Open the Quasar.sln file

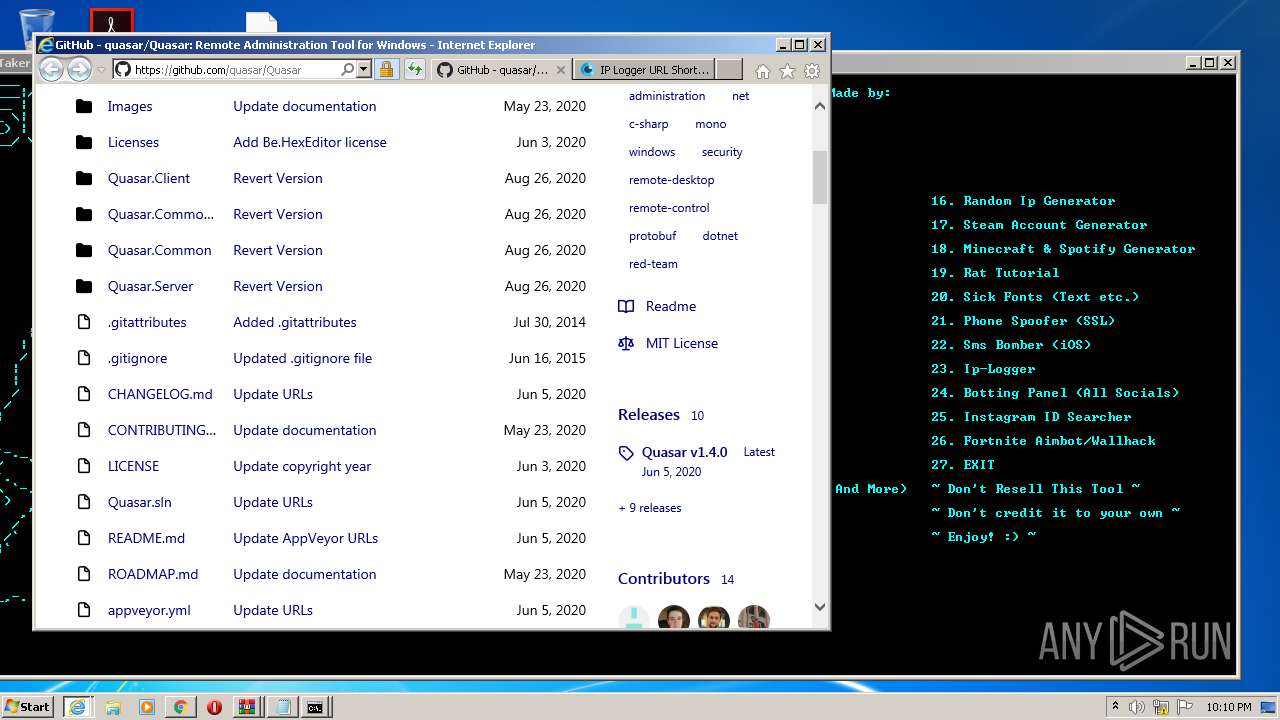click(x=140, y=502)
